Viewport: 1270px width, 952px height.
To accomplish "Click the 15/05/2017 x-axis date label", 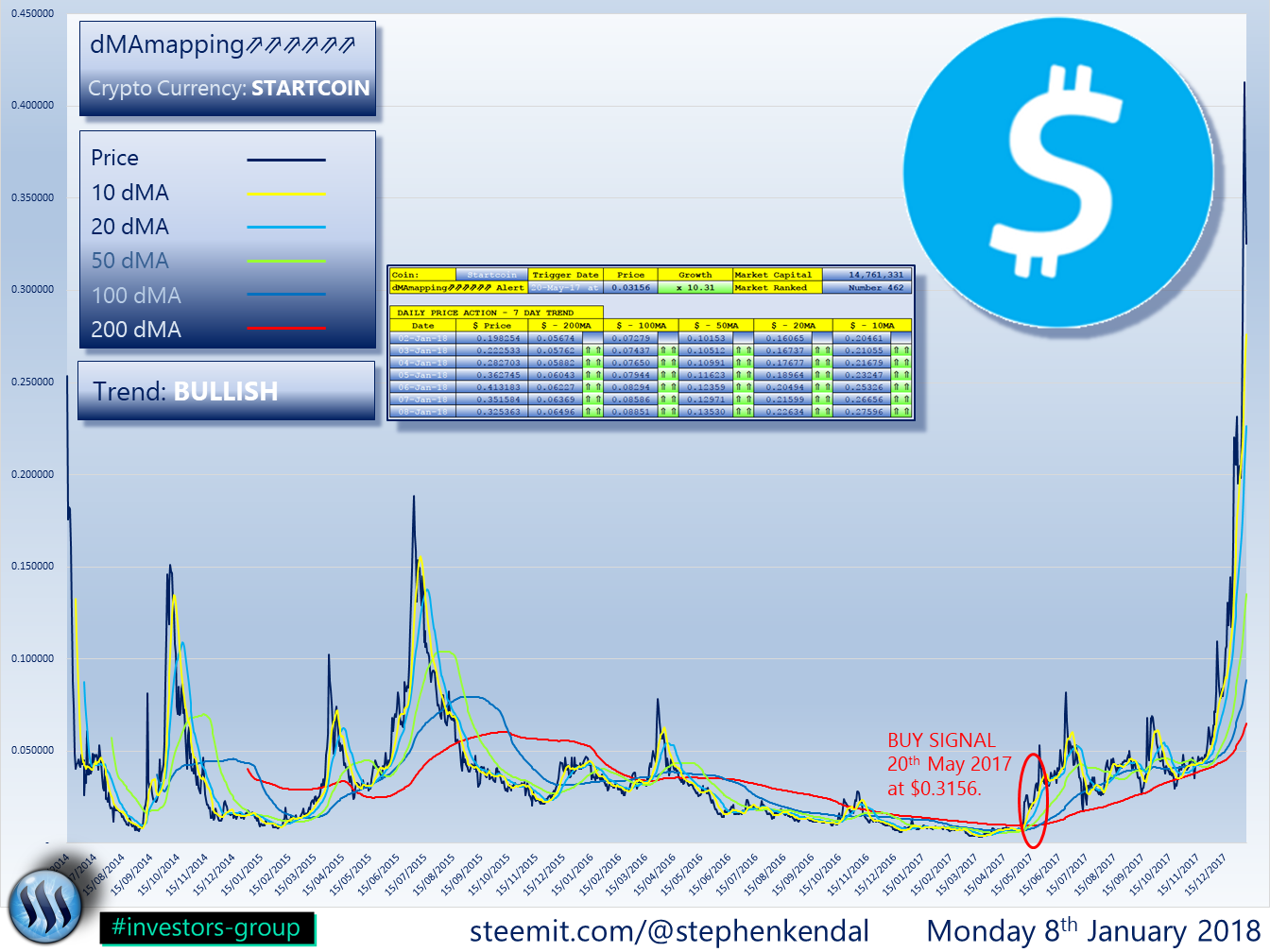I will [x=1011, y=875].
